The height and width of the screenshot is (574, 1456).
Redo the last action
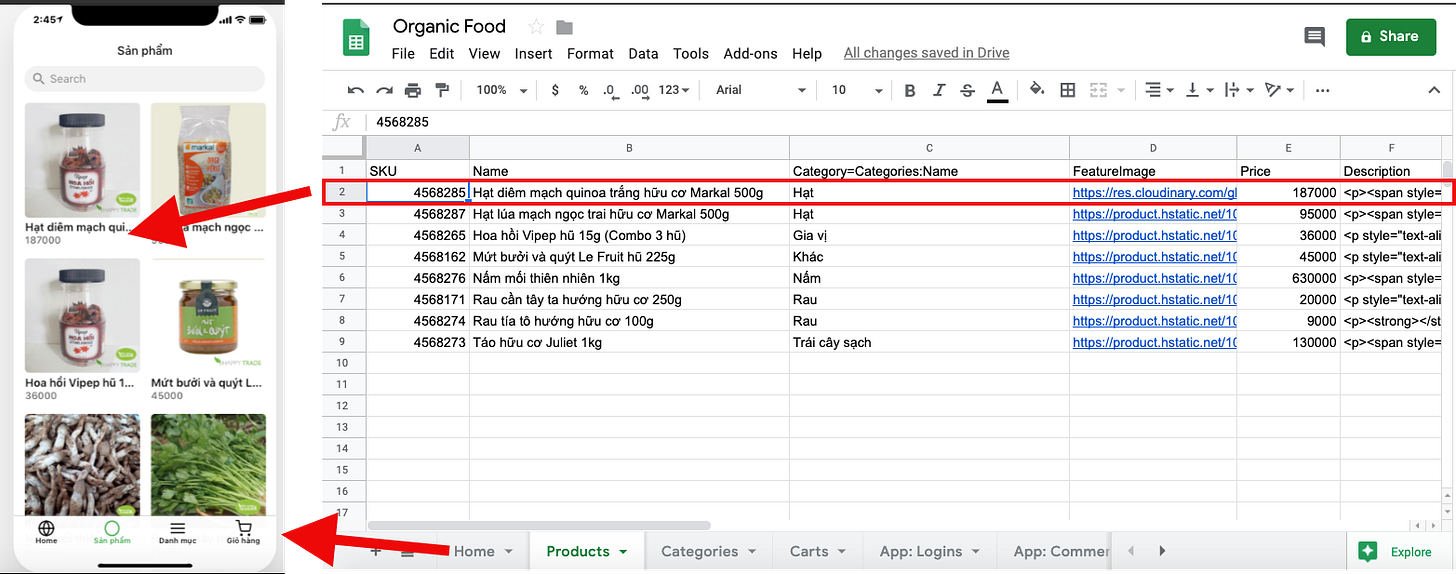point(384,90)
